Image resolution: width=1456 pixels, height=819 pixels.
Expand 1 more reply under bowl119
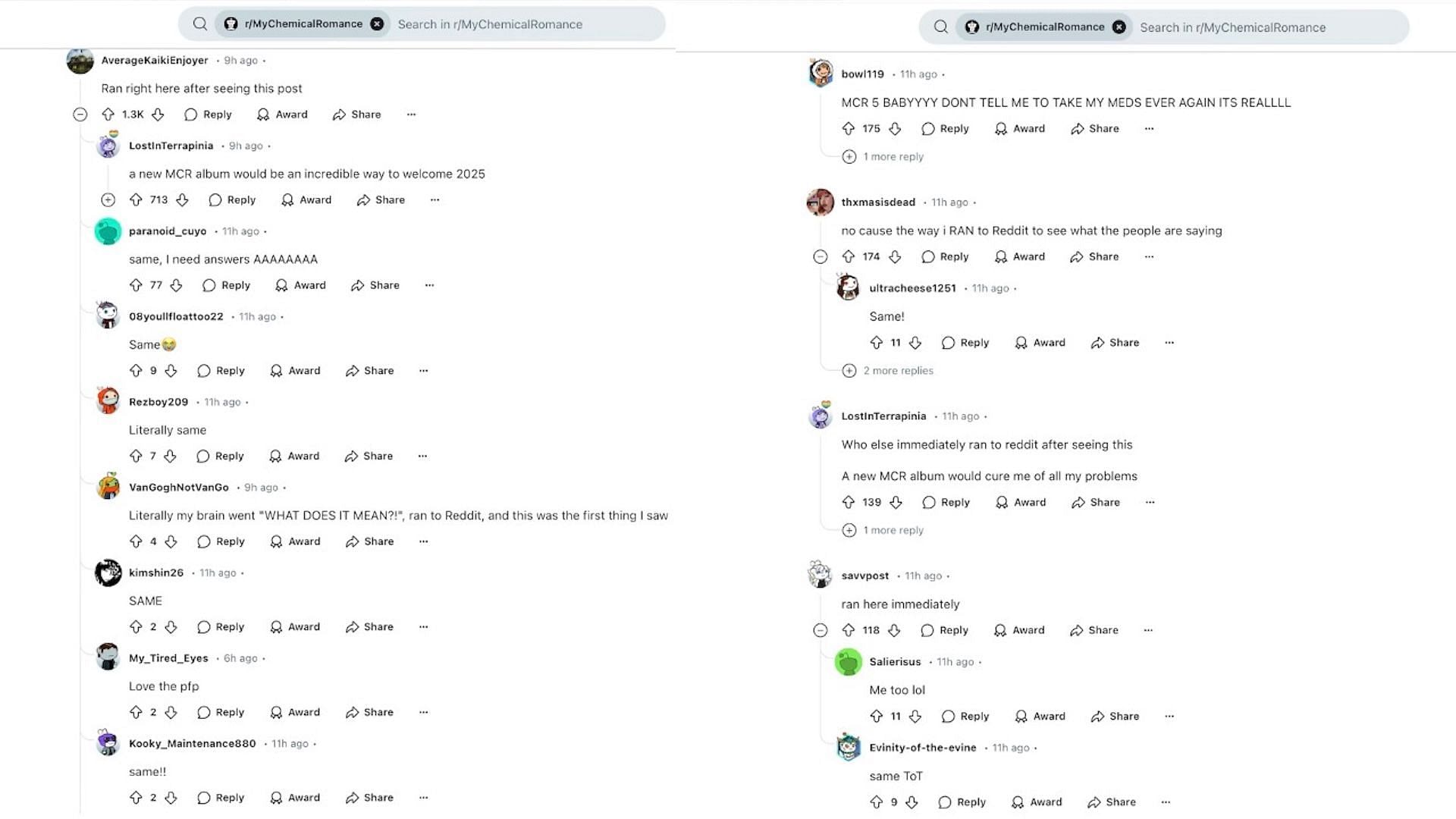[884, 156]
